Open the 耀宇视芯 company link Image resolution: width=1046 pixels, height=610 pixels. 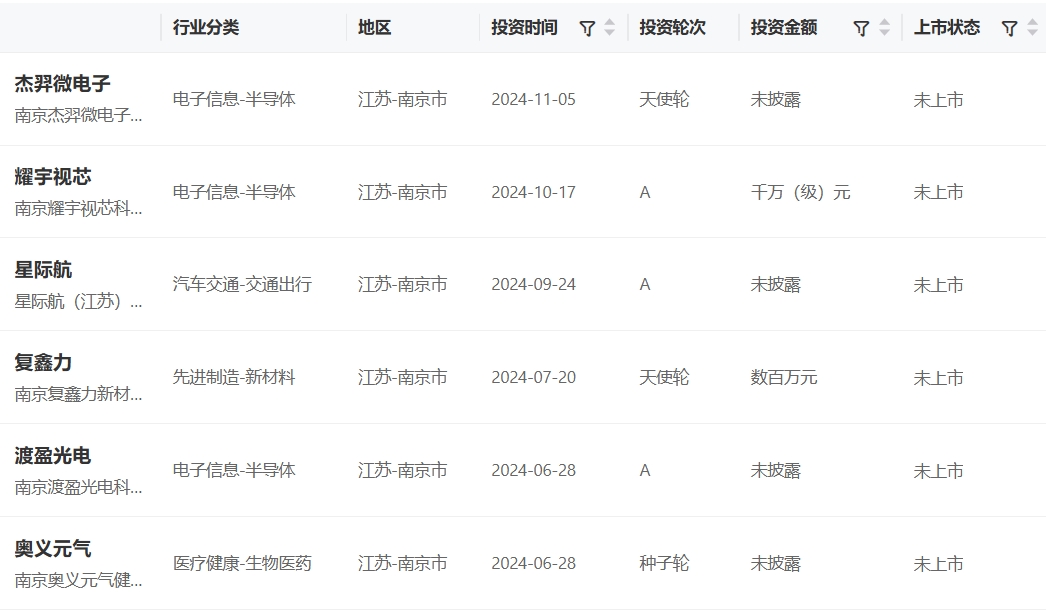tap(53, 177)
